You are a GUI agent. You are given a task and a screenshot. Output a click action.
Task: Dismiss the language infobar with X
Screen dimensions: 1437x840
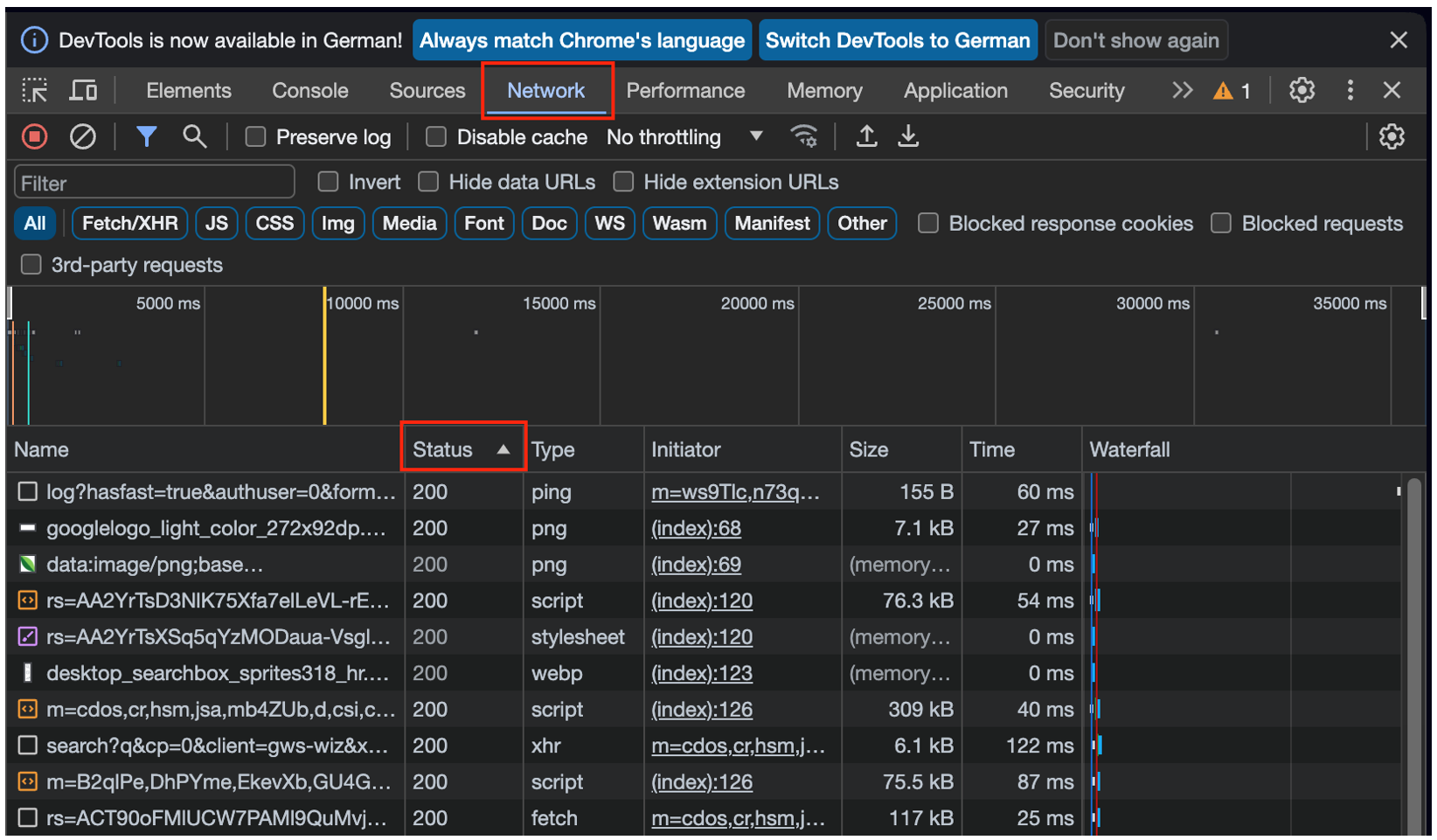tap(1399, 40)
